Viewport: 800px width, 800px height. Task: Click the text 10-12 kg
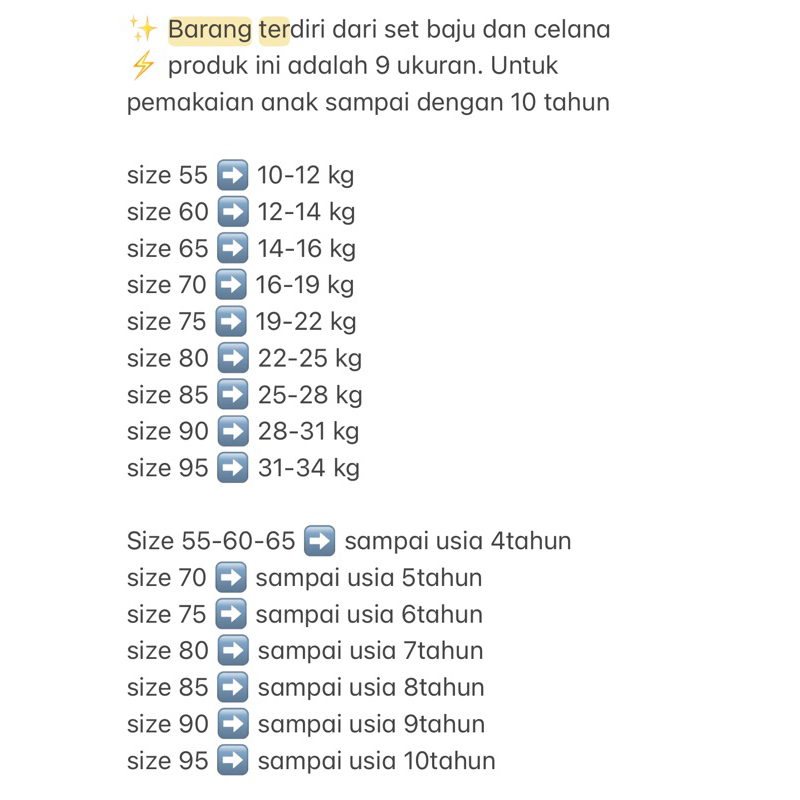click(305, 176)
